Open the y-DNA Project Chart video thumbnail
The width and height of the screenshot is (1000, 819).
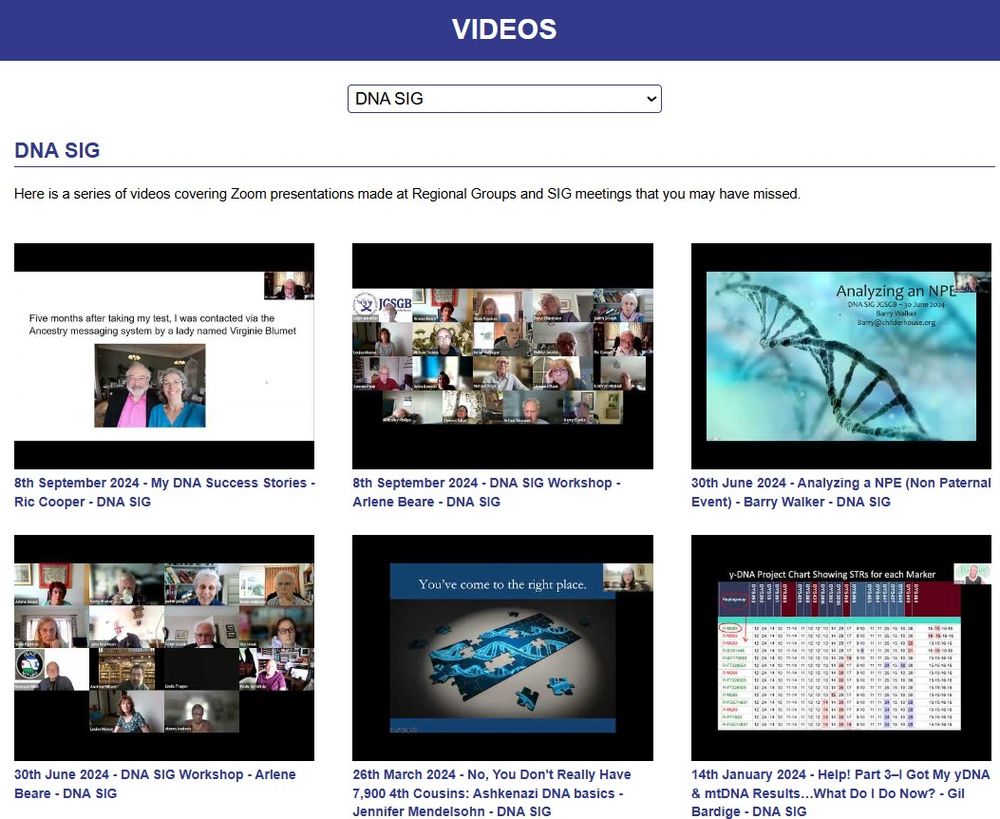coord(841,647)
